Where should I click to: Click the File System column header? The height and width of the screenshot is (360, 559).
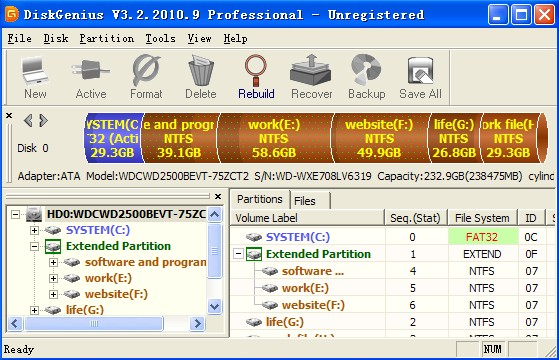click(x=482, y=218)
